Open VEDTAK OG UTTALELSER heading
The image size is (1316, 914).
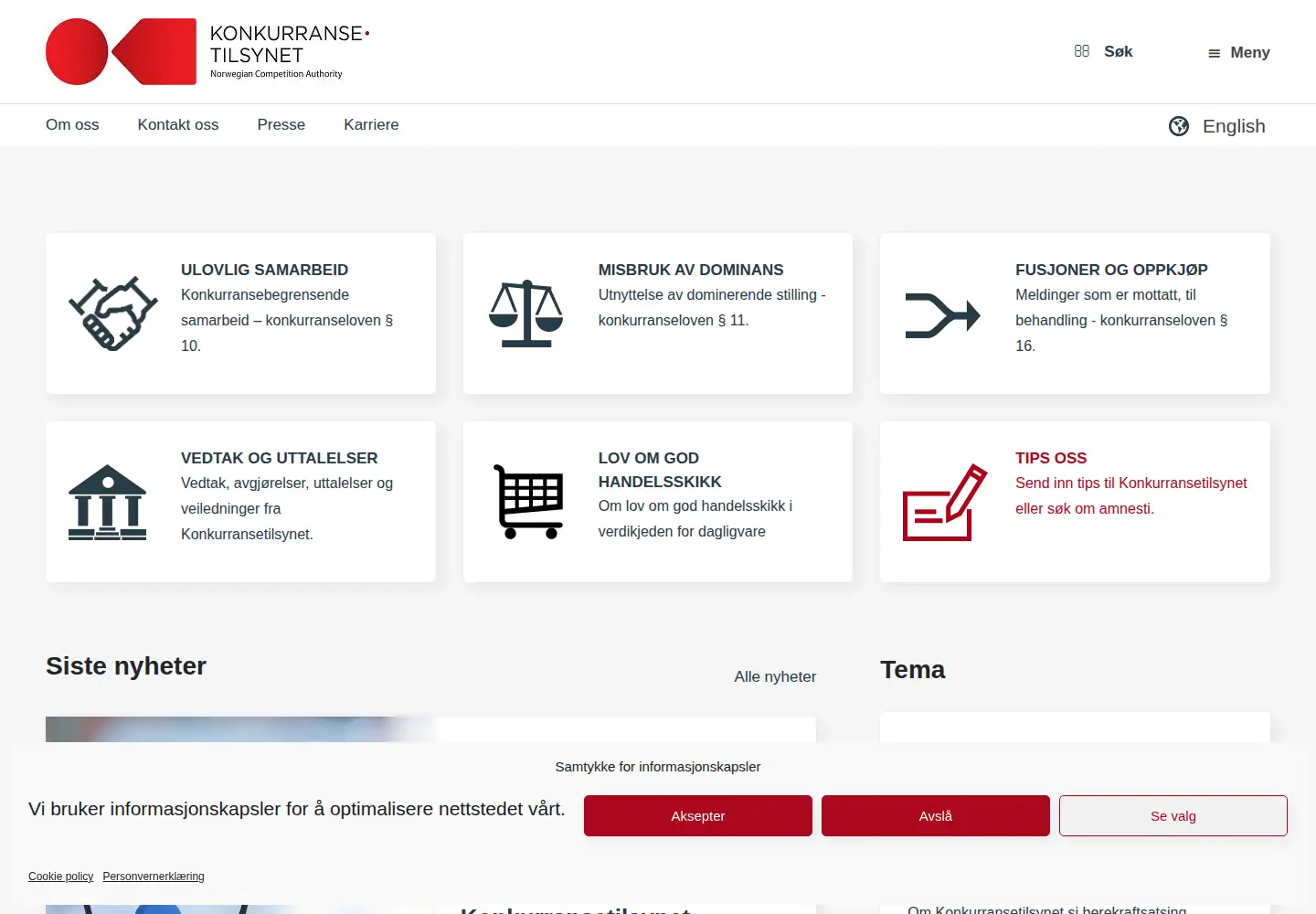pos(279,459)
